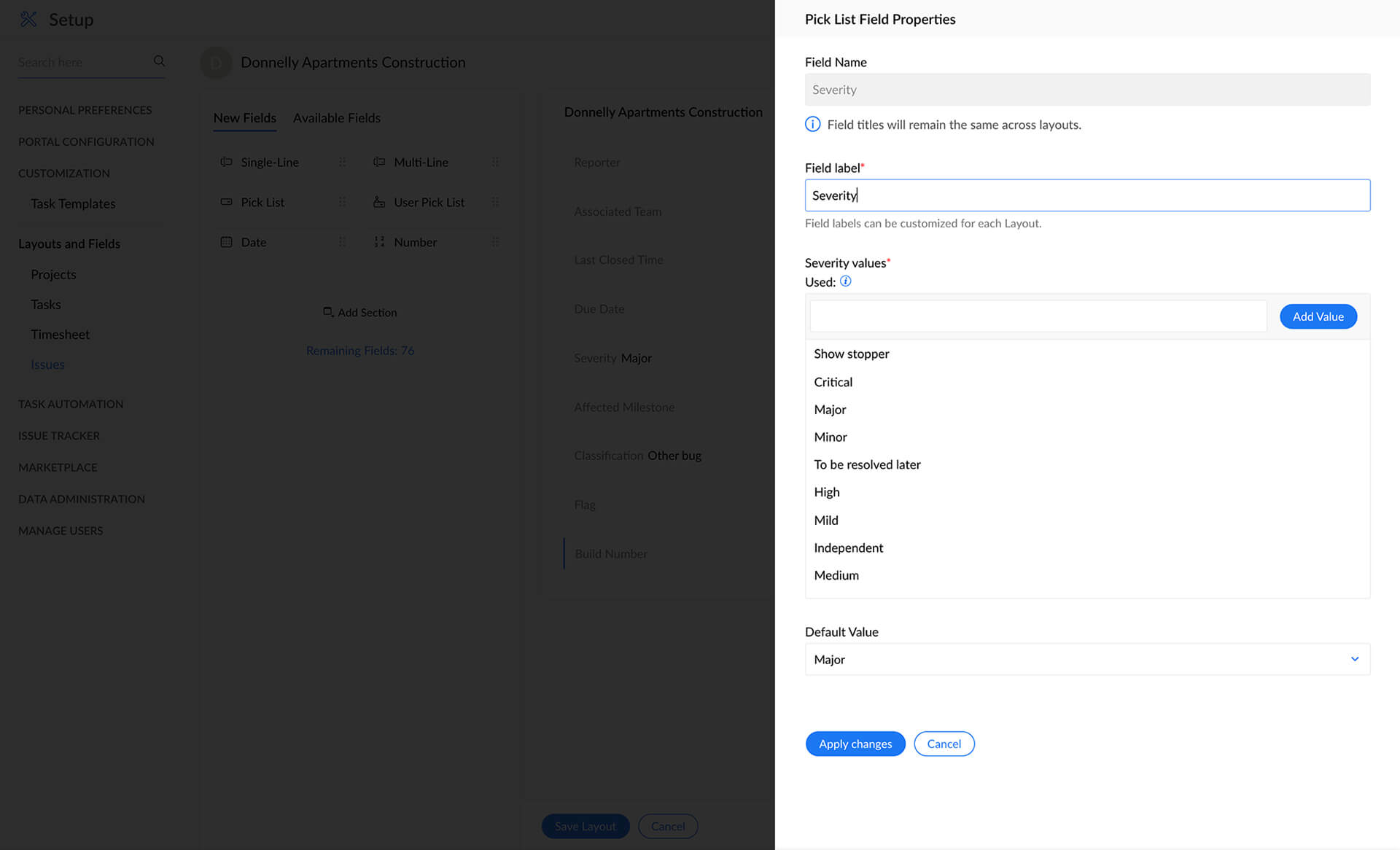The height and width of the screenshot is (850, 1400).
Task: Select 'Show stopper' severity value
Action: pos(851,354)
